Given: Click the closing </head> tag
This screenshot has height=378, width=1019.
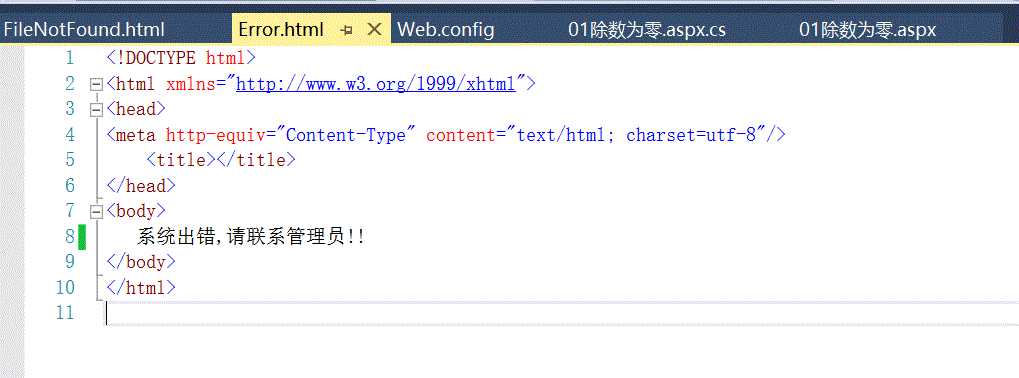Looking at the screenshot, I should pos(141,186).
